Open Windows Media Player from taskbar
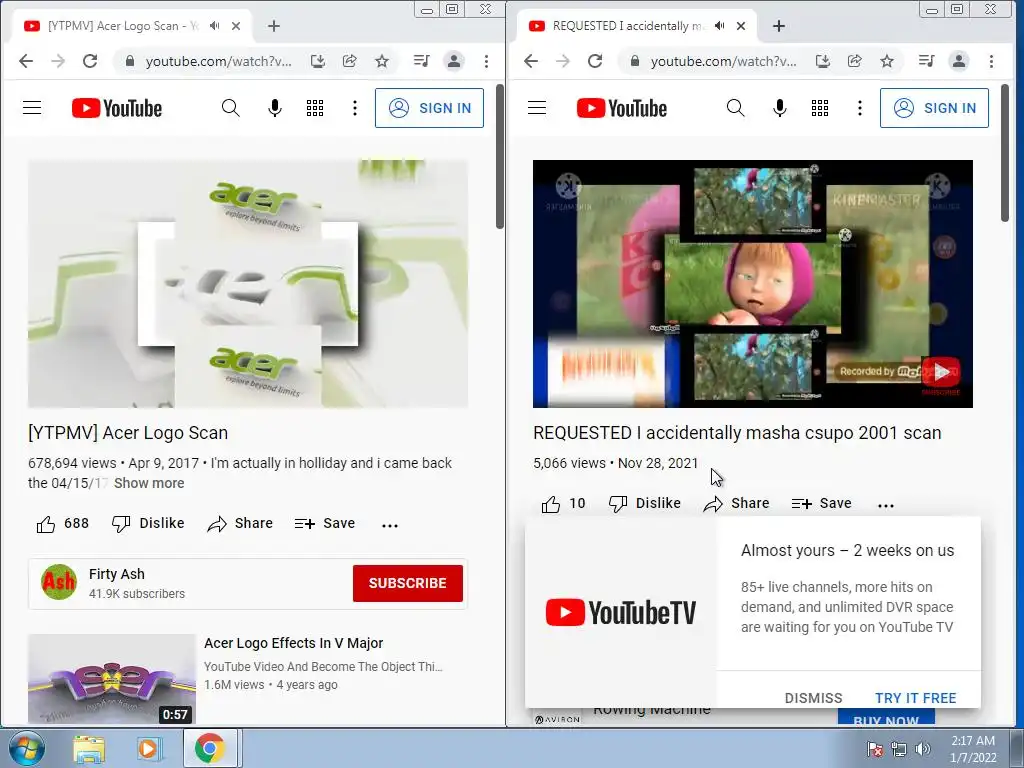Screen dimensions: 1024x768 click(x=148, y=749)
